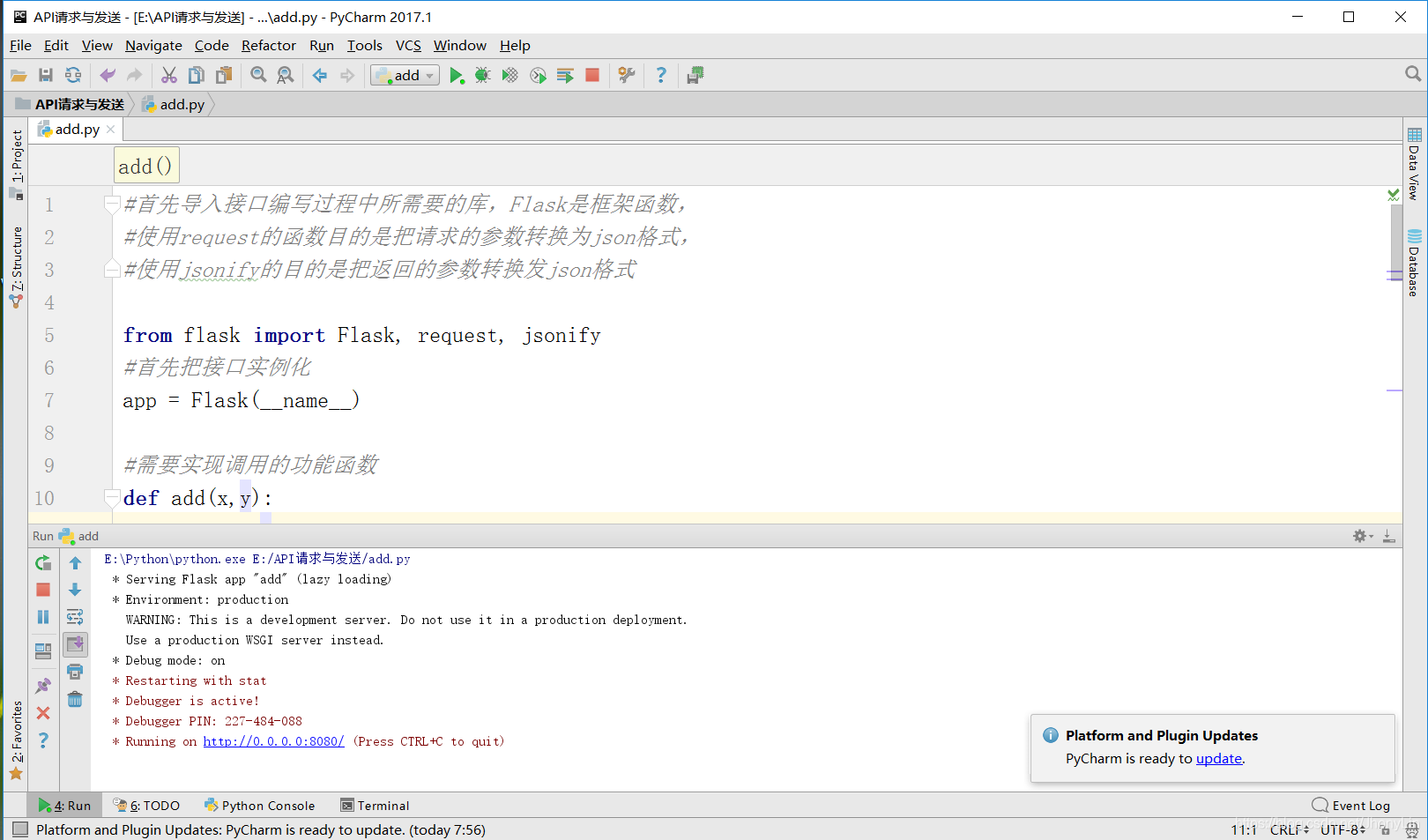The height and width of the screenshot is (840, 1428).
Task: Run add with green play button
Action: (457, 76)
